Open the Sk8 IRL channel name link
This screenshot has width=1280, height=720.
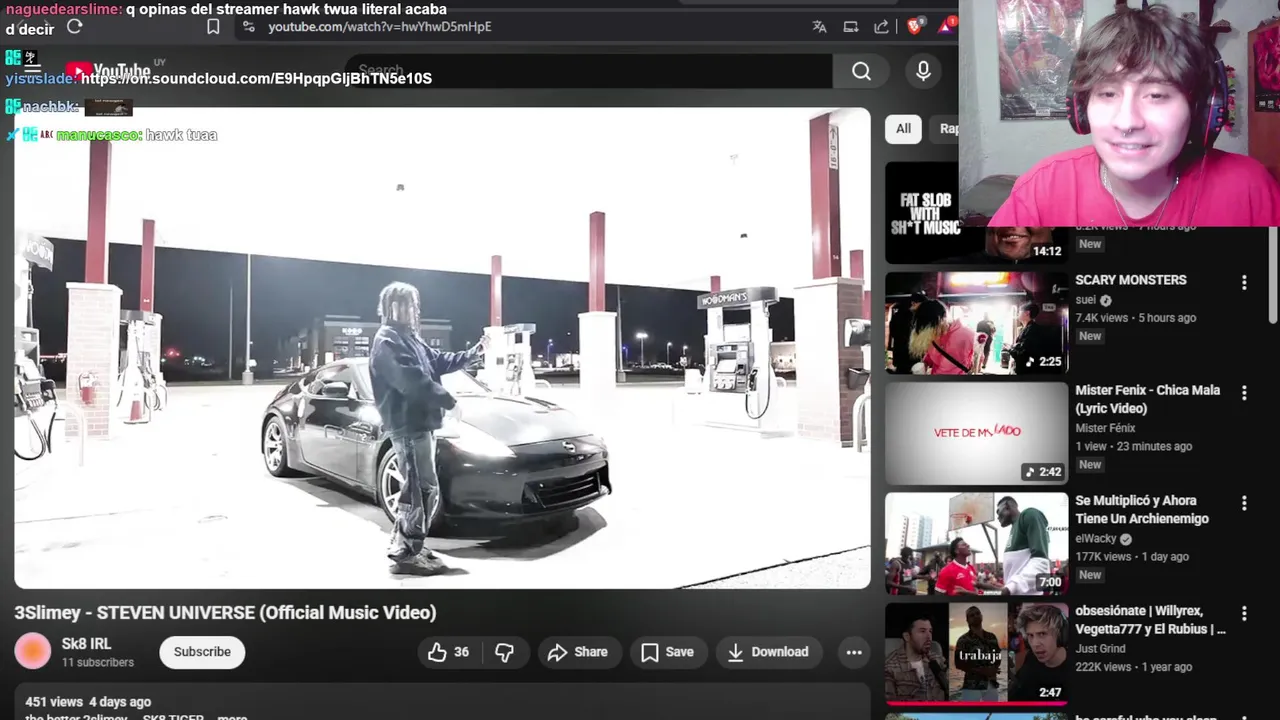point(87,644)
